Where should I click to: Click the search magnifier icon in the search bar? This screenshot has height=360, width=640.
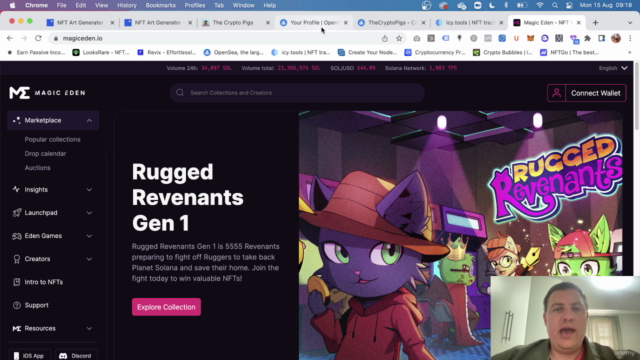pyautogui.click(x=180, y=93)
